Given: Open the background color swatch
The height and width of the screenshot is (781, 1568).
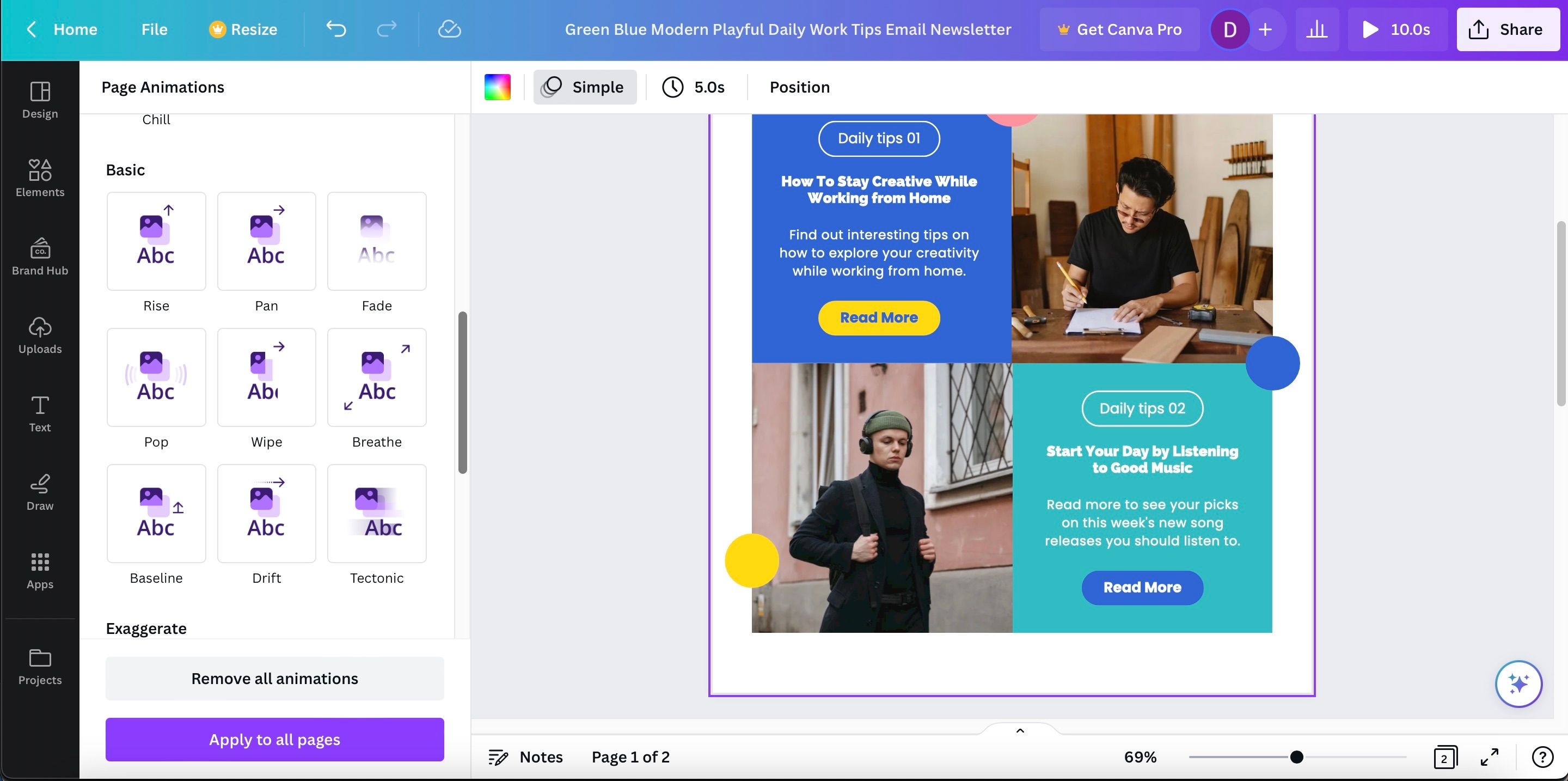Looking at the screenshot, I should coord(497,87).
